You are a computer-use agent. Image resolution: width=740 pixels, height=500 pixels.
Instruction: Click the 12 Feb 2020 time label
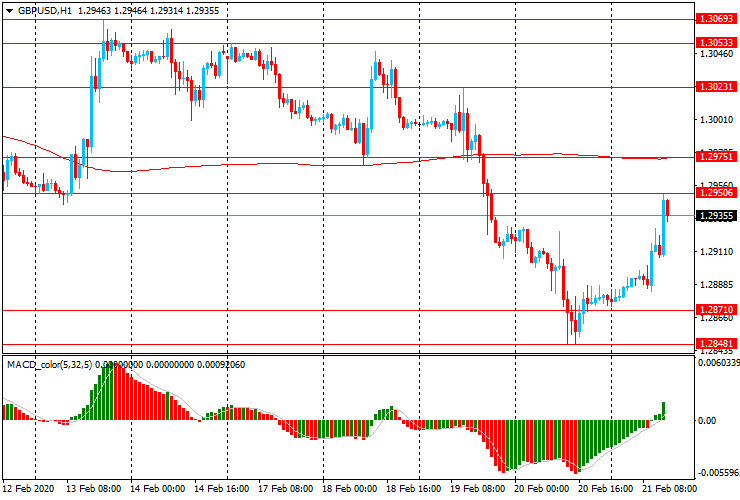pos(28,489)
